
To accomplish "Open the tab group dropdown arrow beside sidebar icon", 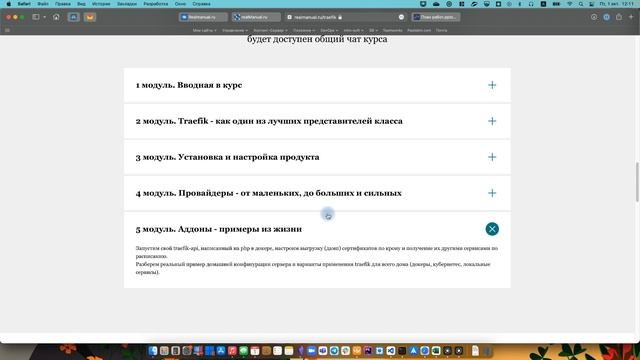I will (x=44, y=17).
